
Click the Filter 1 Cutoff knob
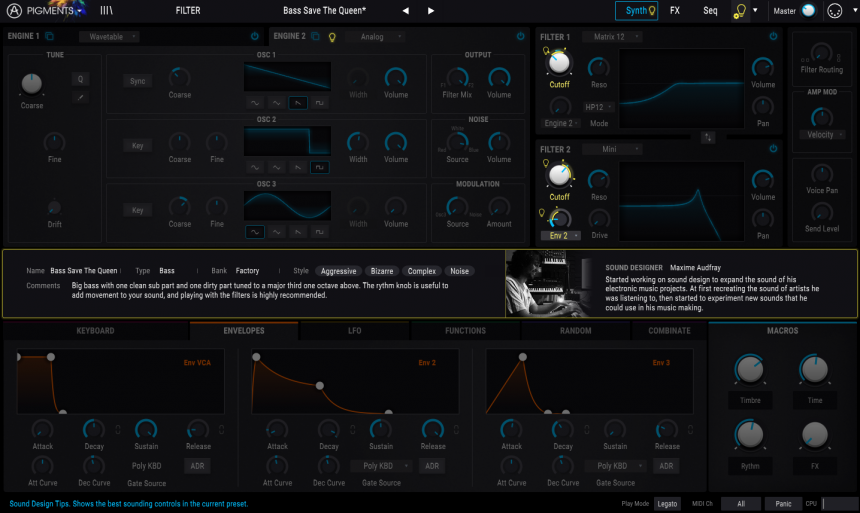(x=559, y=63)
